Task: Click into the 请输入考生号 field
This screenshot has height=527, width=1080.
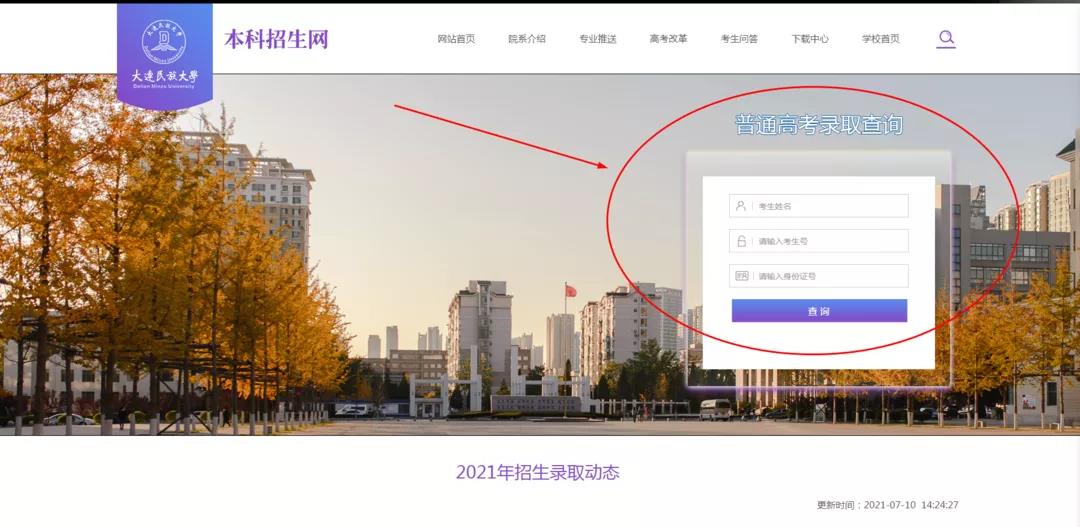Action: (x=830, y=241)
